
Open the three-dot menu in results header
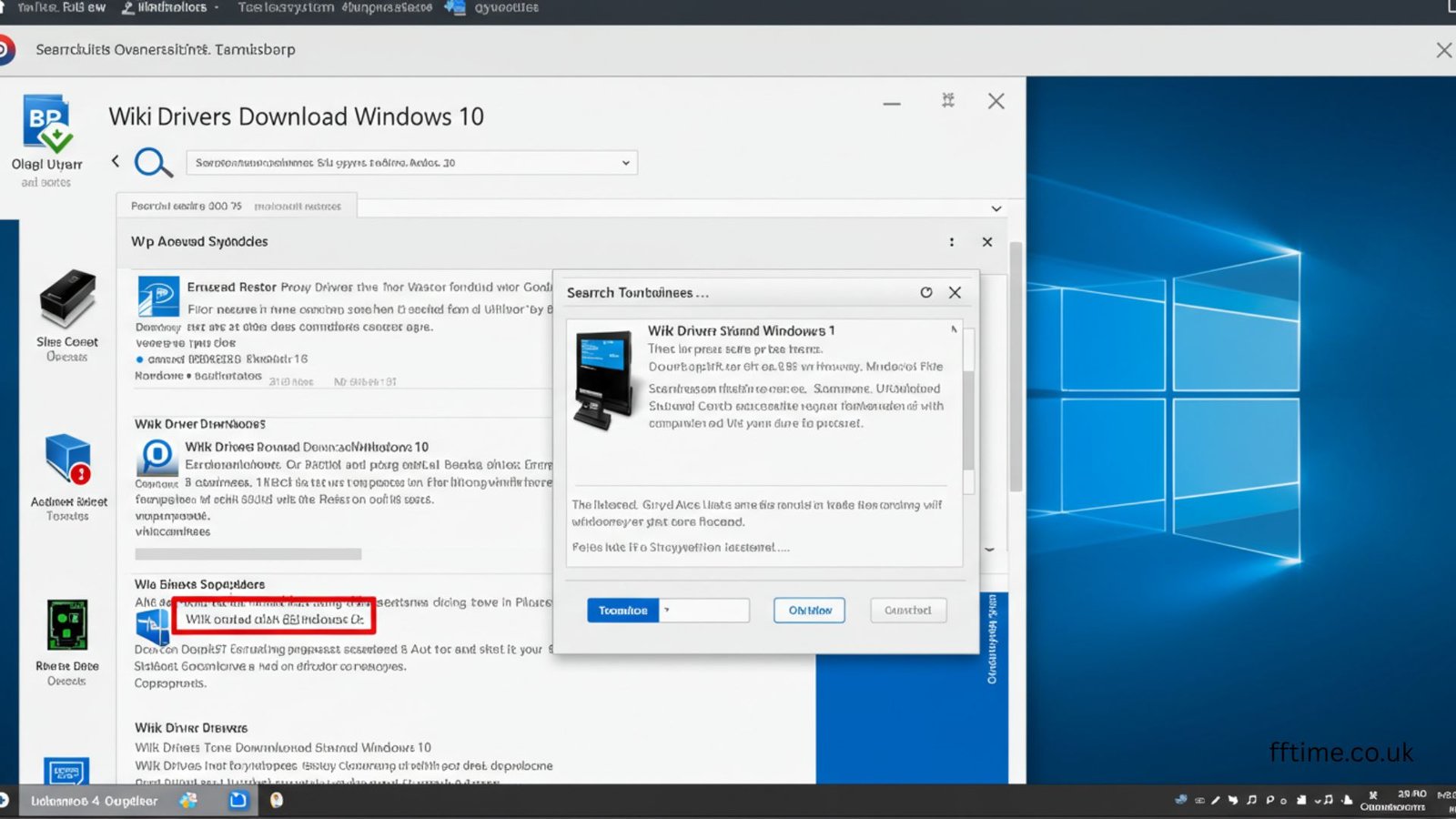(x=952, y=242)
